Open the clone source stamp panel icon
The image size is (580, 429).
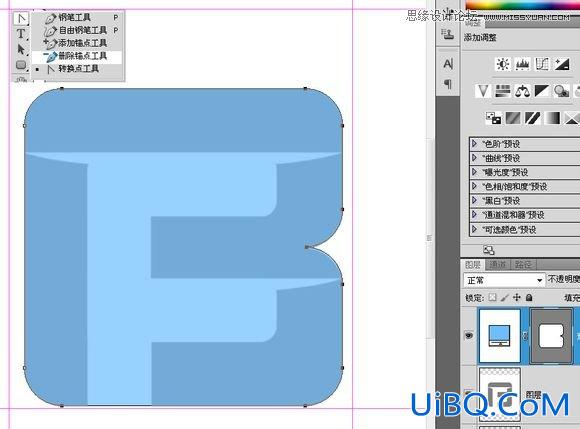[448, 34]
